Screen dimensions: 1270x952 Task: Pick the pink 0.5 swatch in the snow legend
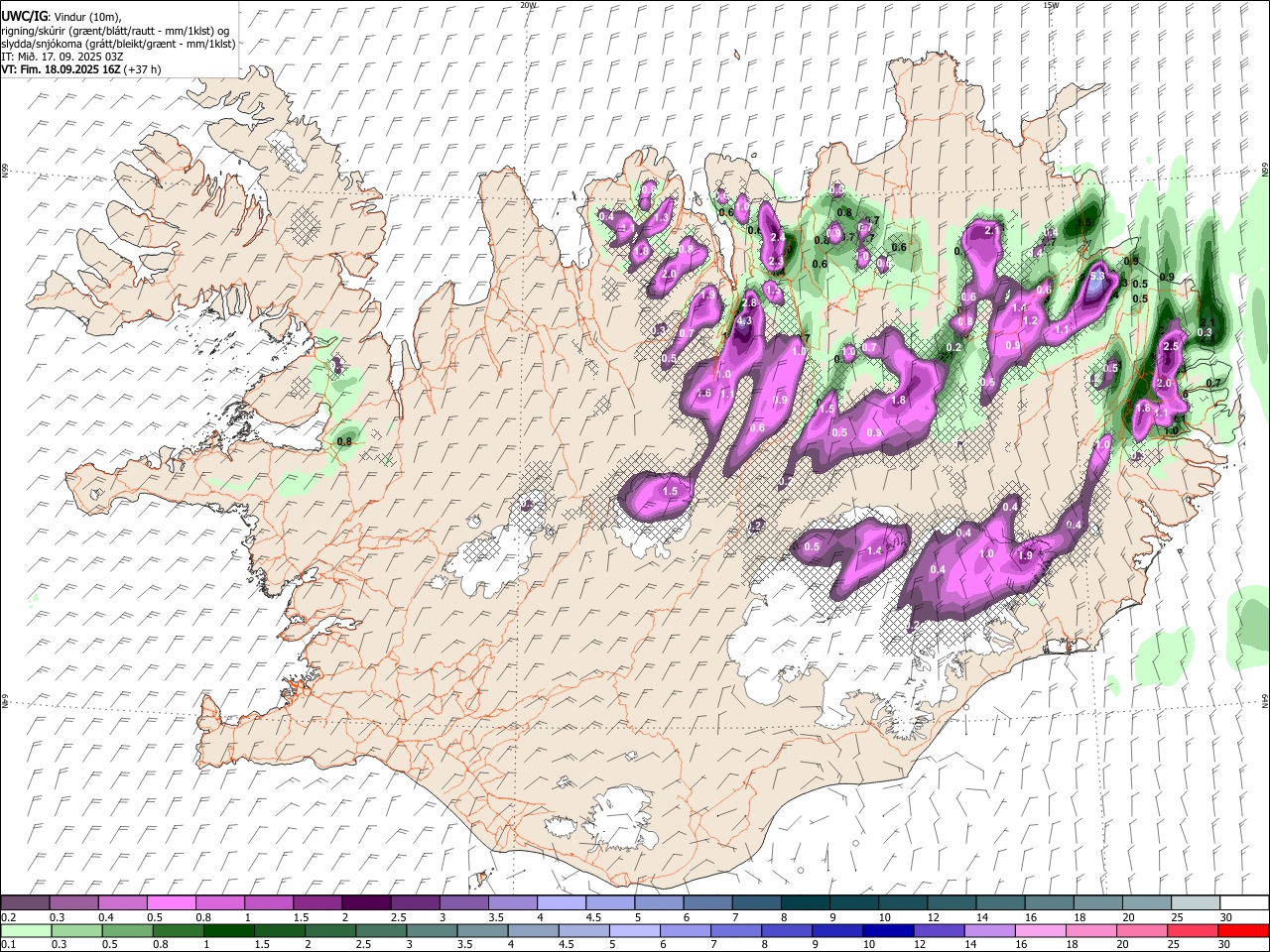point(171,902)
